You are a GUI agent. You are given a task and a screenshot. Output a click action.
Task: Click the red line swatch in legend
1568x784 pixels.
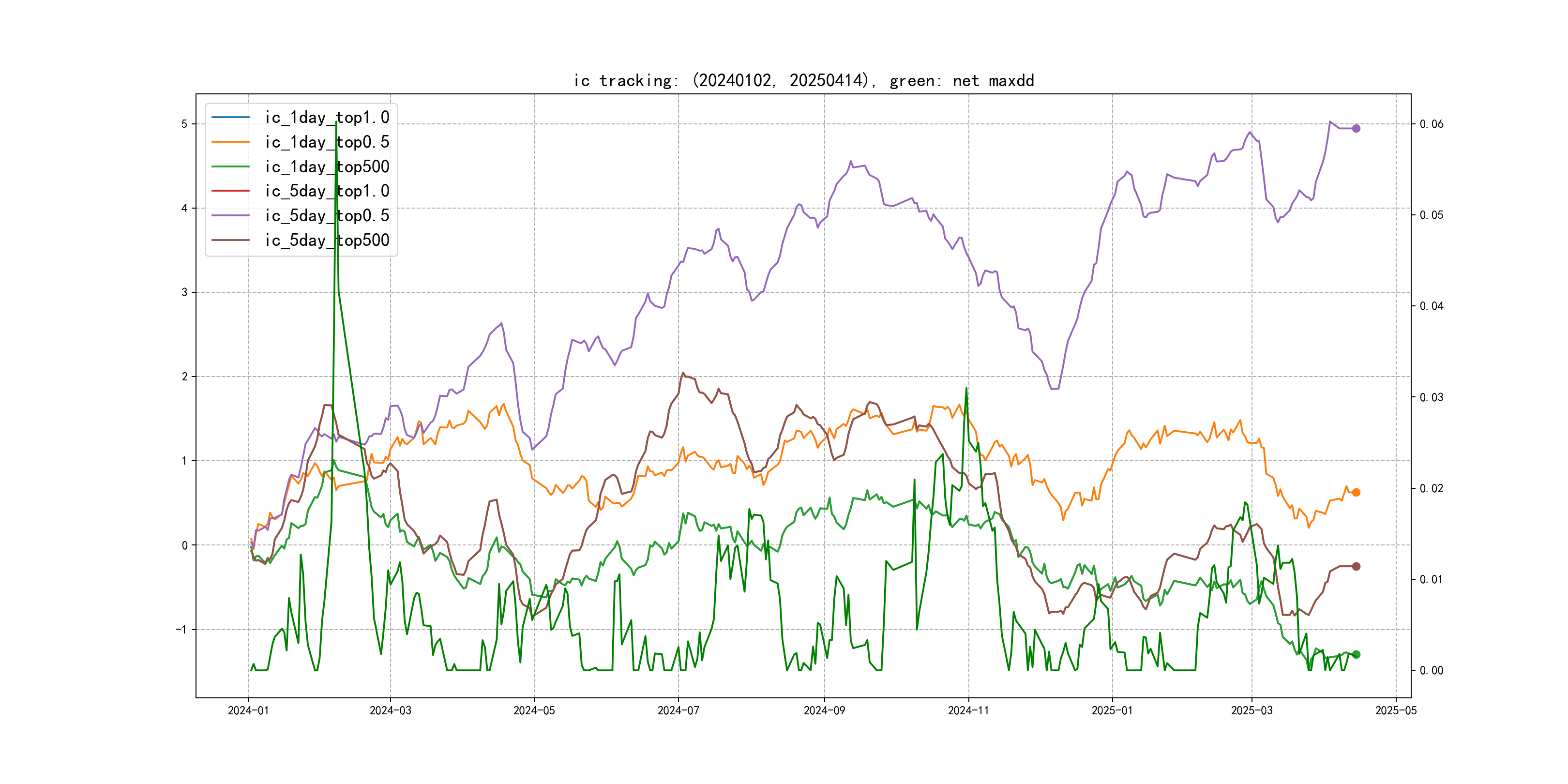click(x=230, y=191)
